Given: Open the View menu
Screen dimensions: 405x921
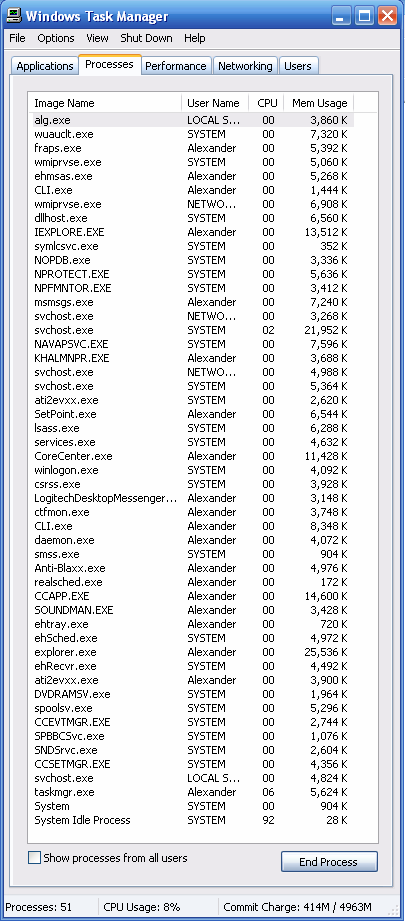Looking at the screenshot, I should (97, 38).
